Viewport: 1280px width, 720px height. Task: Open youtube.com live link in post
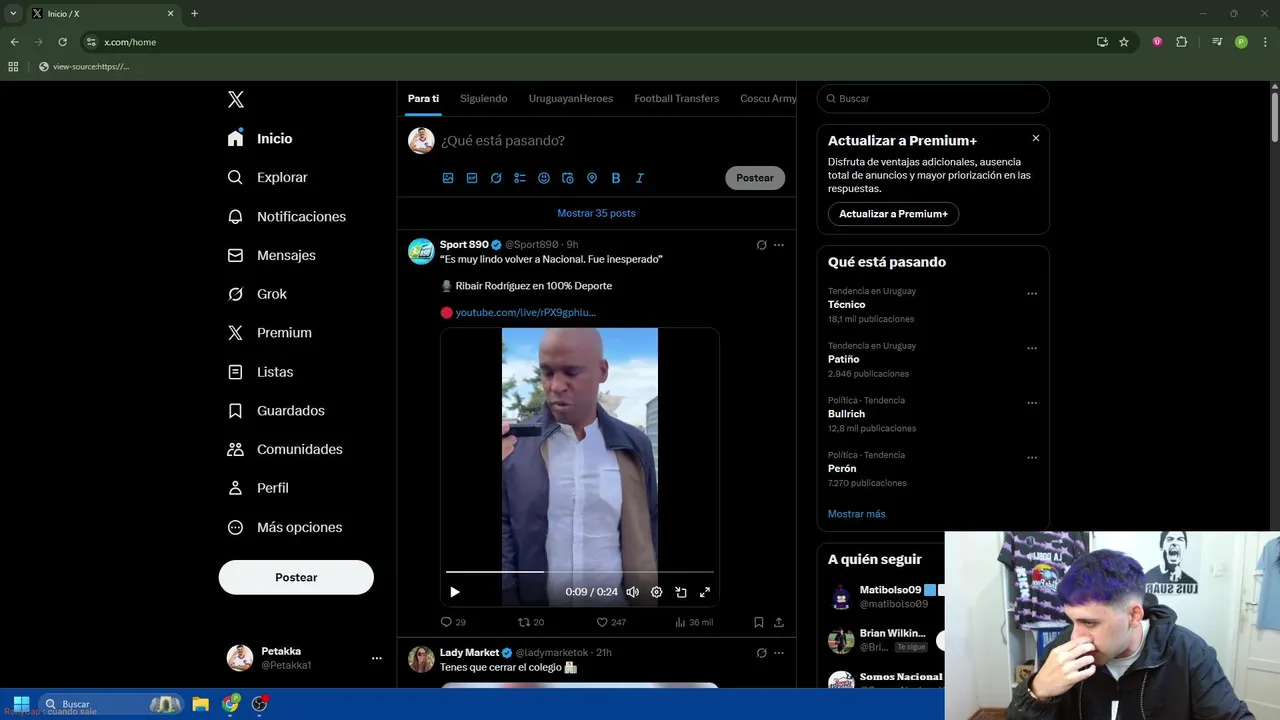click(525, 312)
